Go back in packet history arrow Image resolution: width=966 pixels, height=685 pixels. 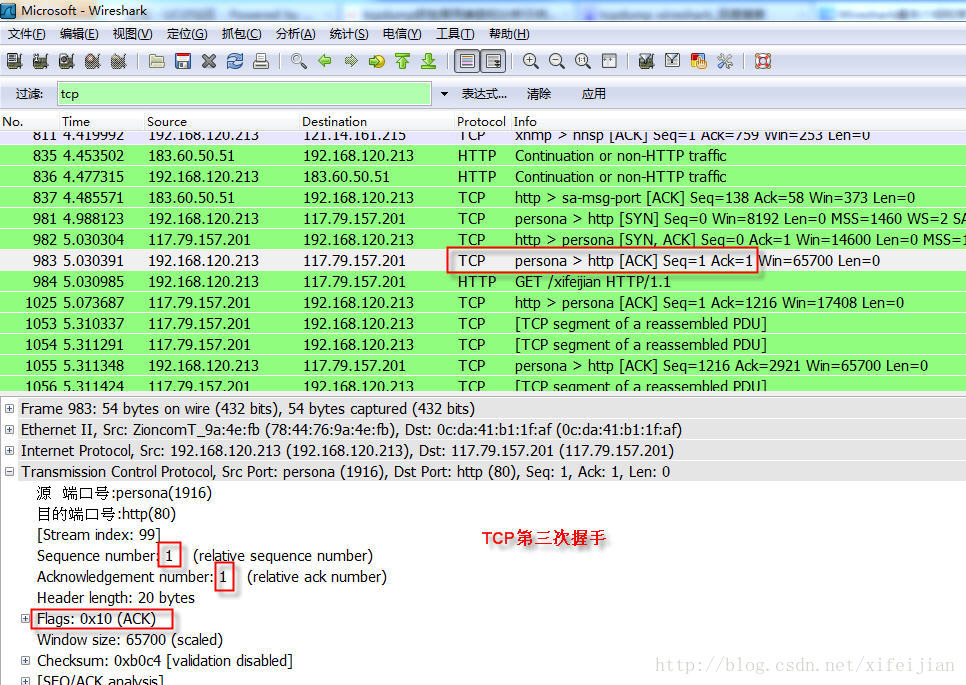(325, 61)
